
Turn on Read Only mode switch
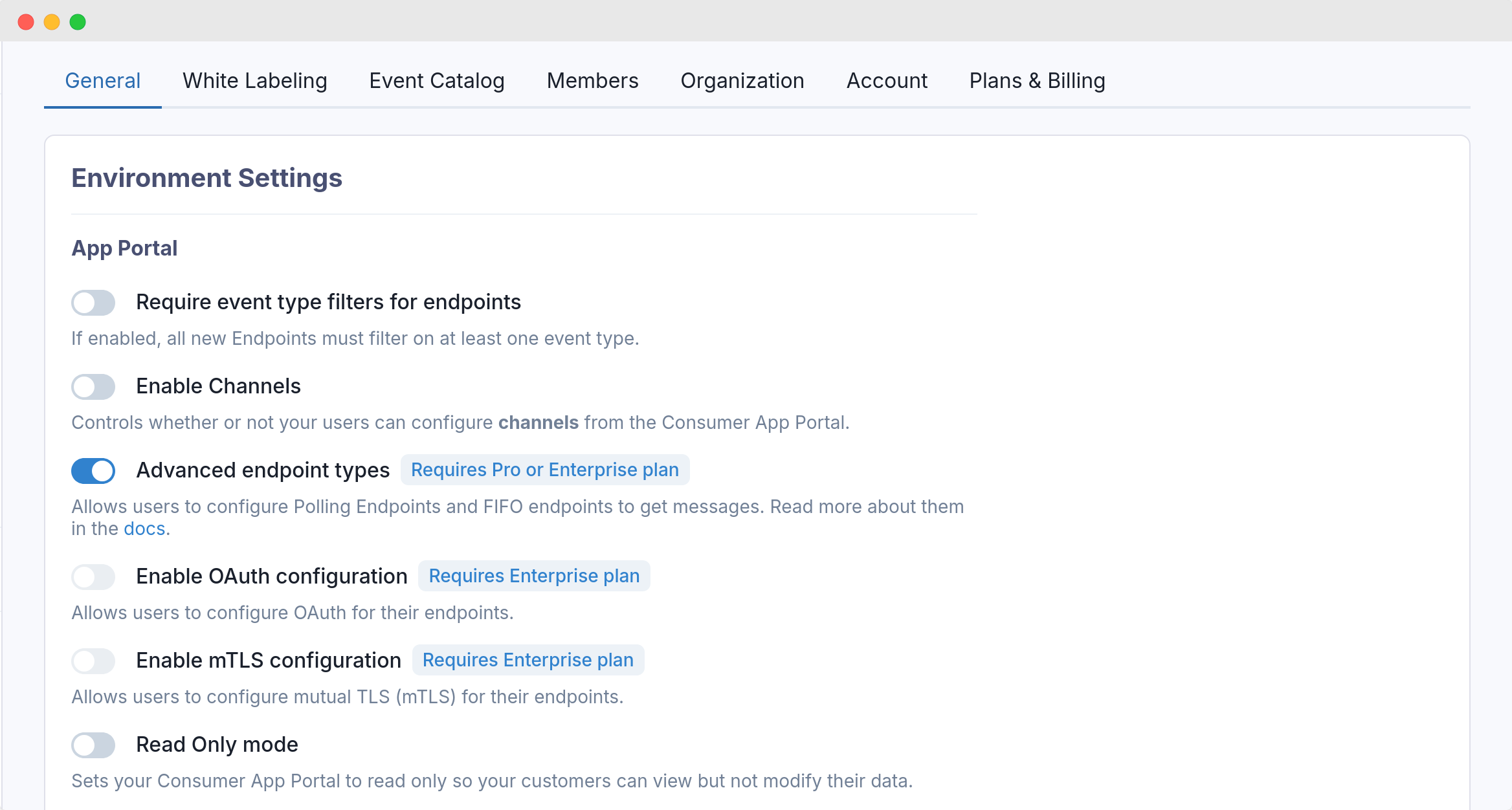click(x=93, y=745)
